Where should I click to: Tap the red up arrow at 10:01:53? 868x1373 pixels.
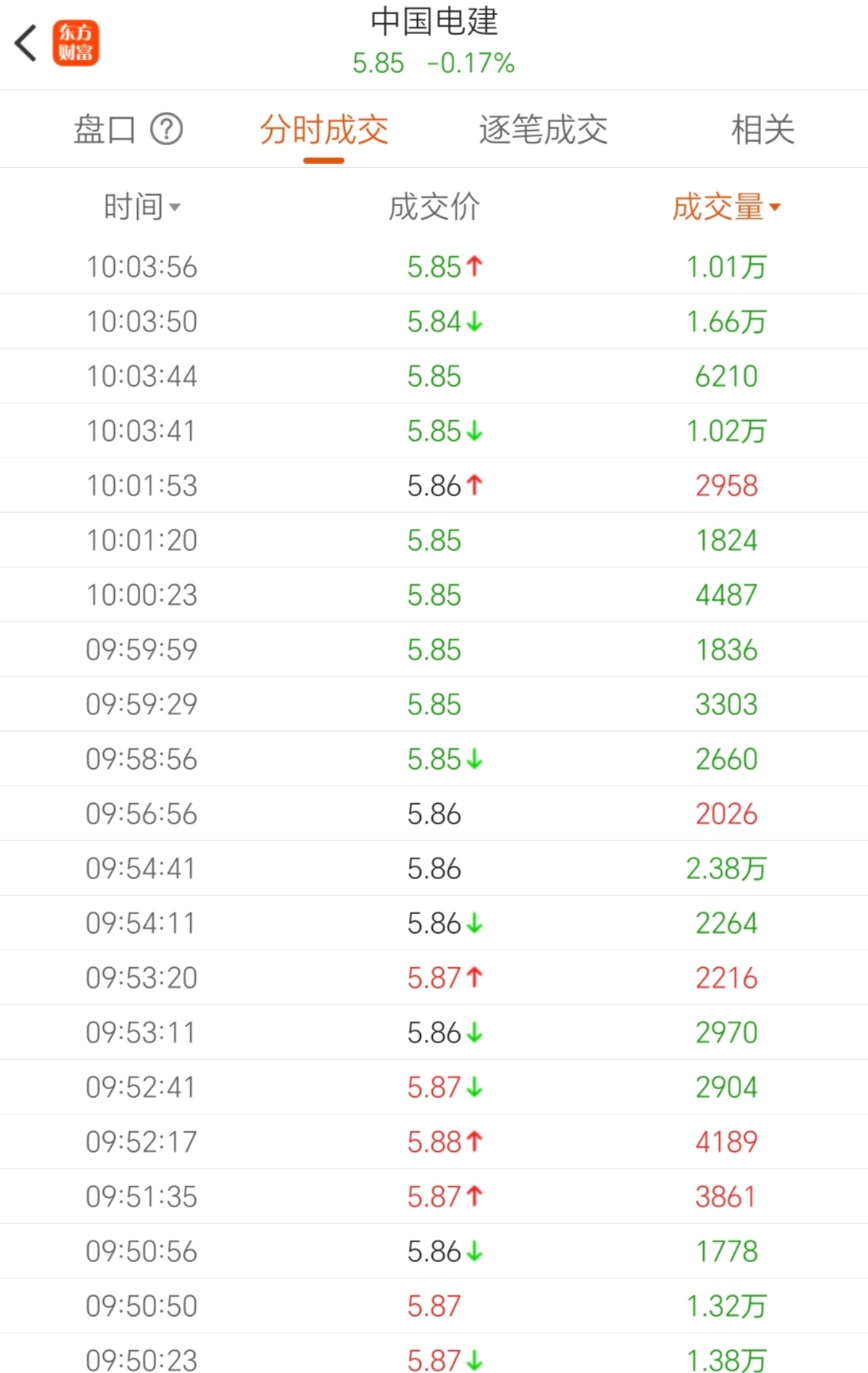coord(475,485)
